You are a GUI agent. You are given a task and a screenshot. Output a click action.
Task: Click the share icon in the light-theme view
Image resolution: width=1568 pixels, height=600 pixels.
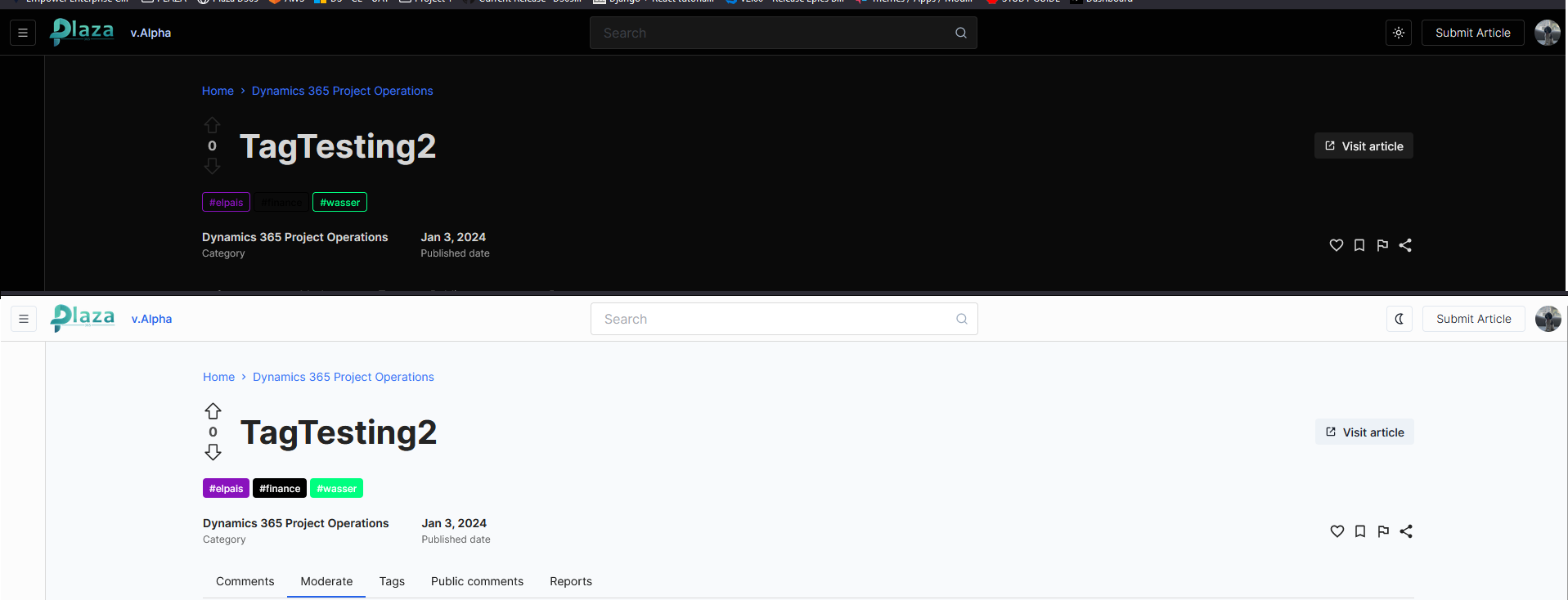pyautogui.click(x=1405, y=531)
